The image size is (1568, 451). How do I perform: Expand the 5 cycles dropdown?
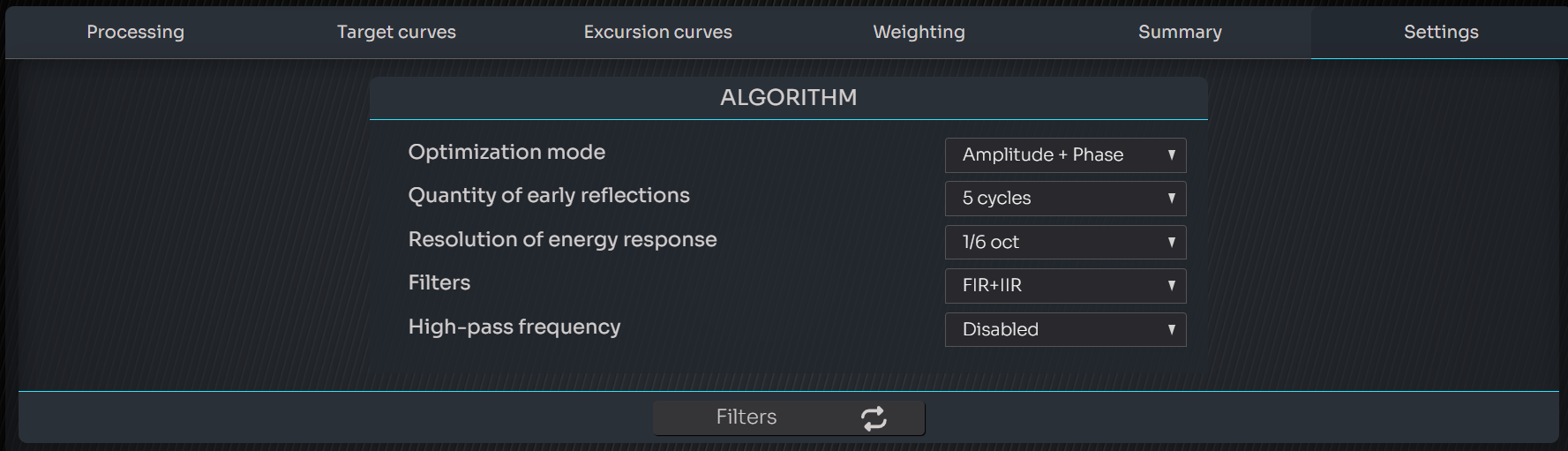[x=1064, y=199]
